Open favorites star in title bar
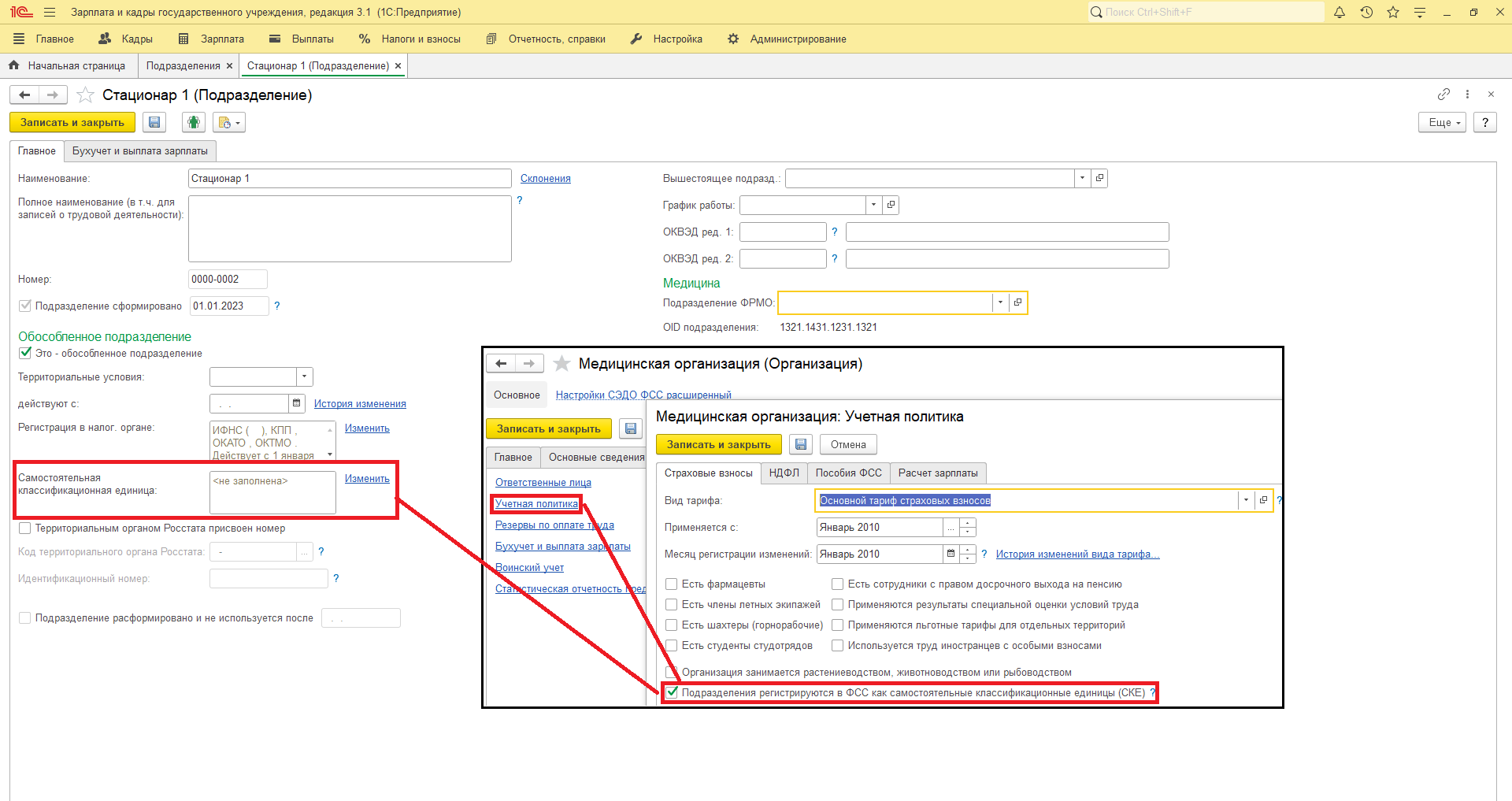The height and width of the screenshot is (801, 1512). (1393, 13)
